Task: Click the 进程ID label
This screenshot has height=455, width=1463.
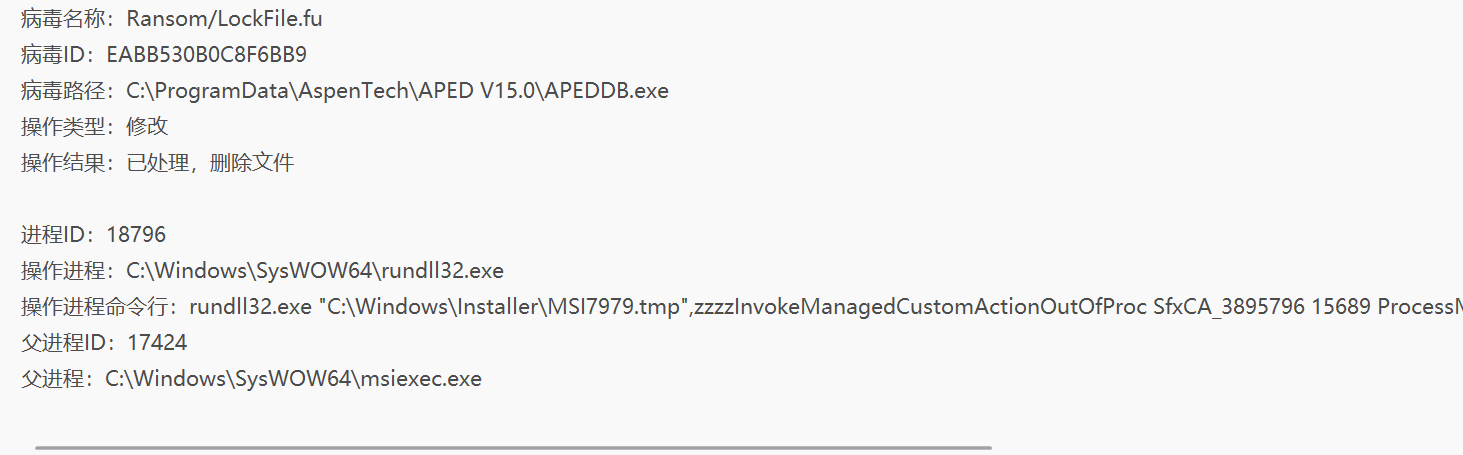Action: tap(53, 234)
